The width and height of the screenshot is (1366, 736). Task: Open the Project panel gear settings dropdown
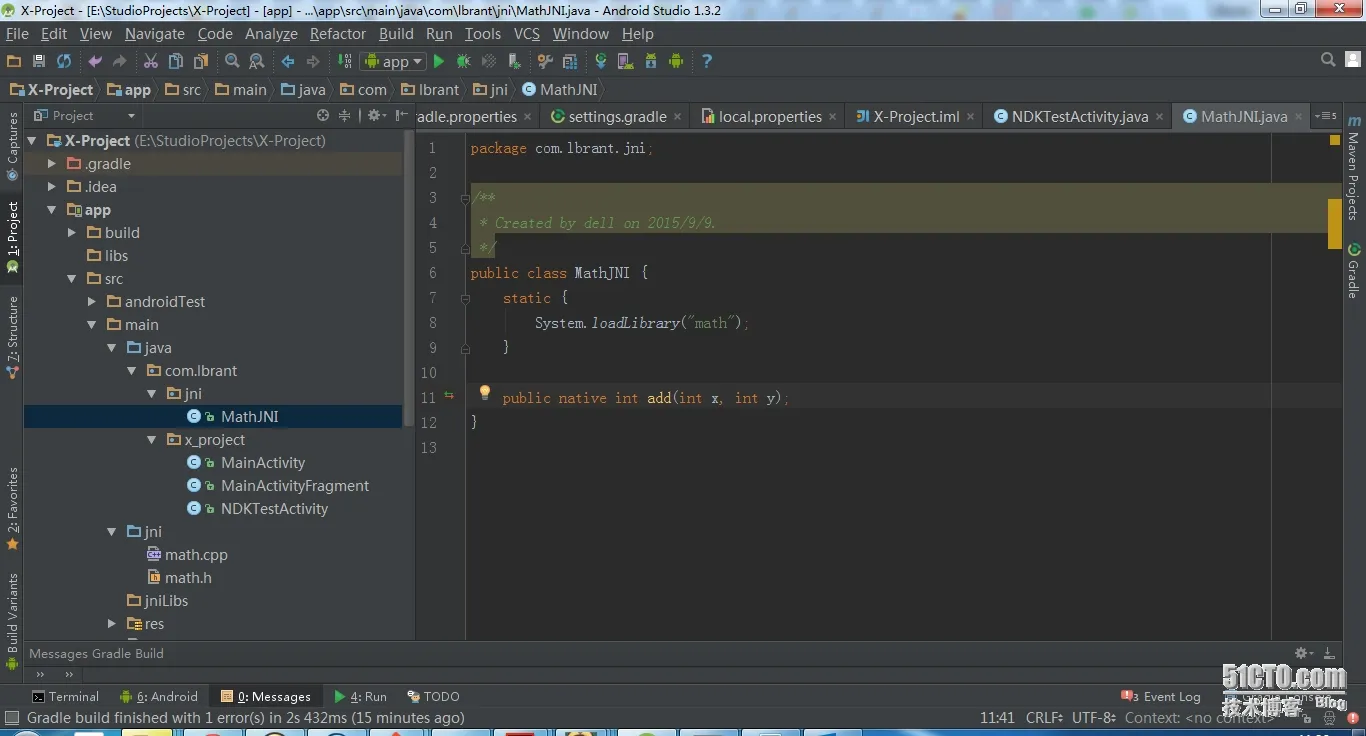tap(376, 116)
